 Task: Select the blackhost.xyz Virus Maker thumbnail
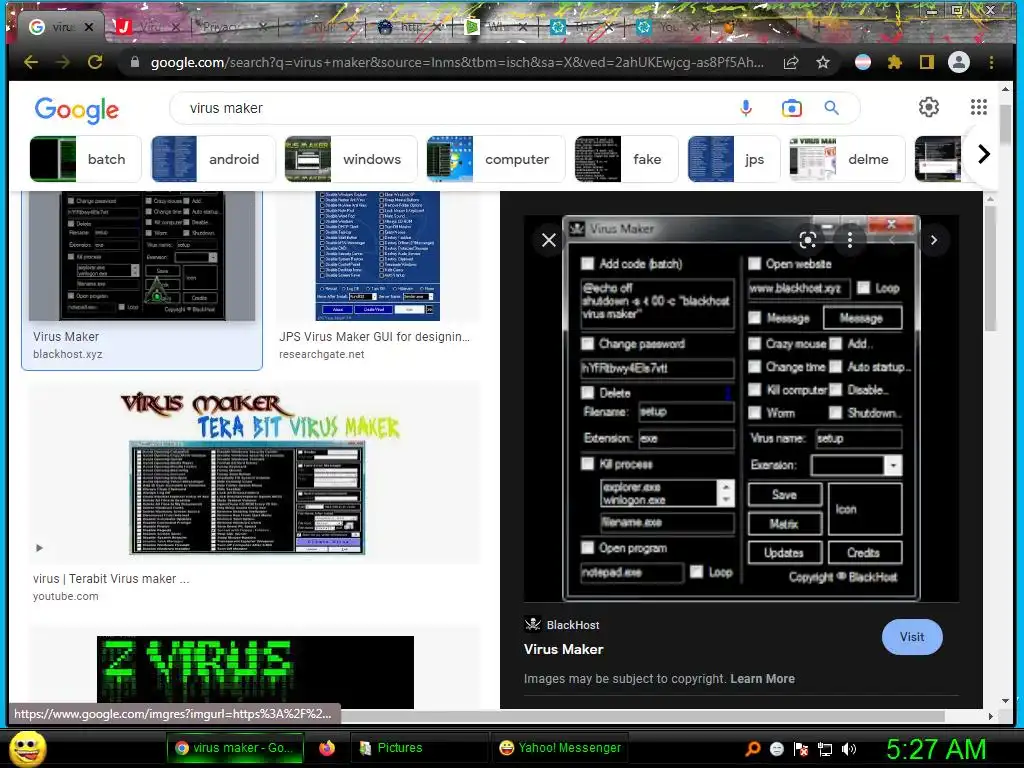[142, 257]
